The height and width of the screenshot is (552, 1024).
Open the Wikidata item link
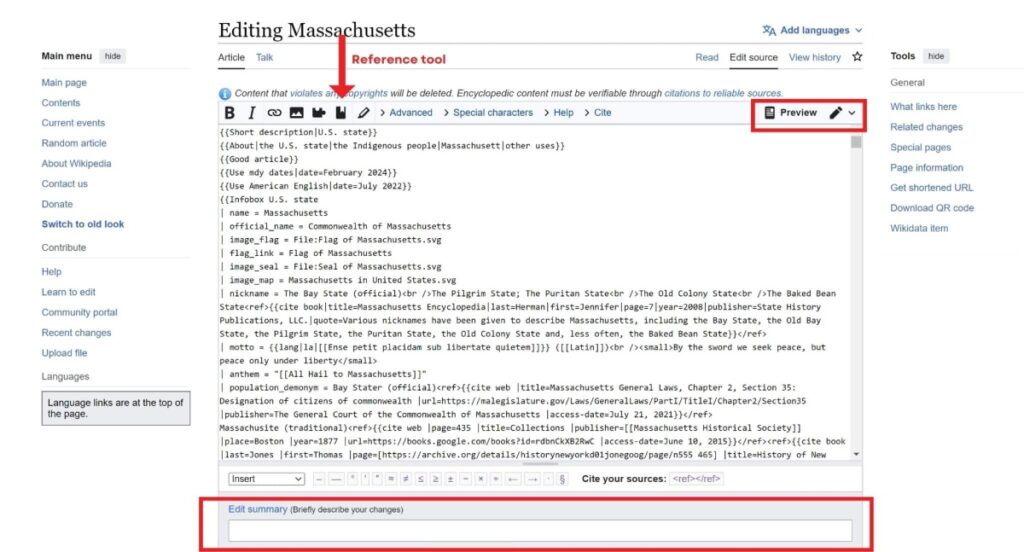[x=919, y=228]
